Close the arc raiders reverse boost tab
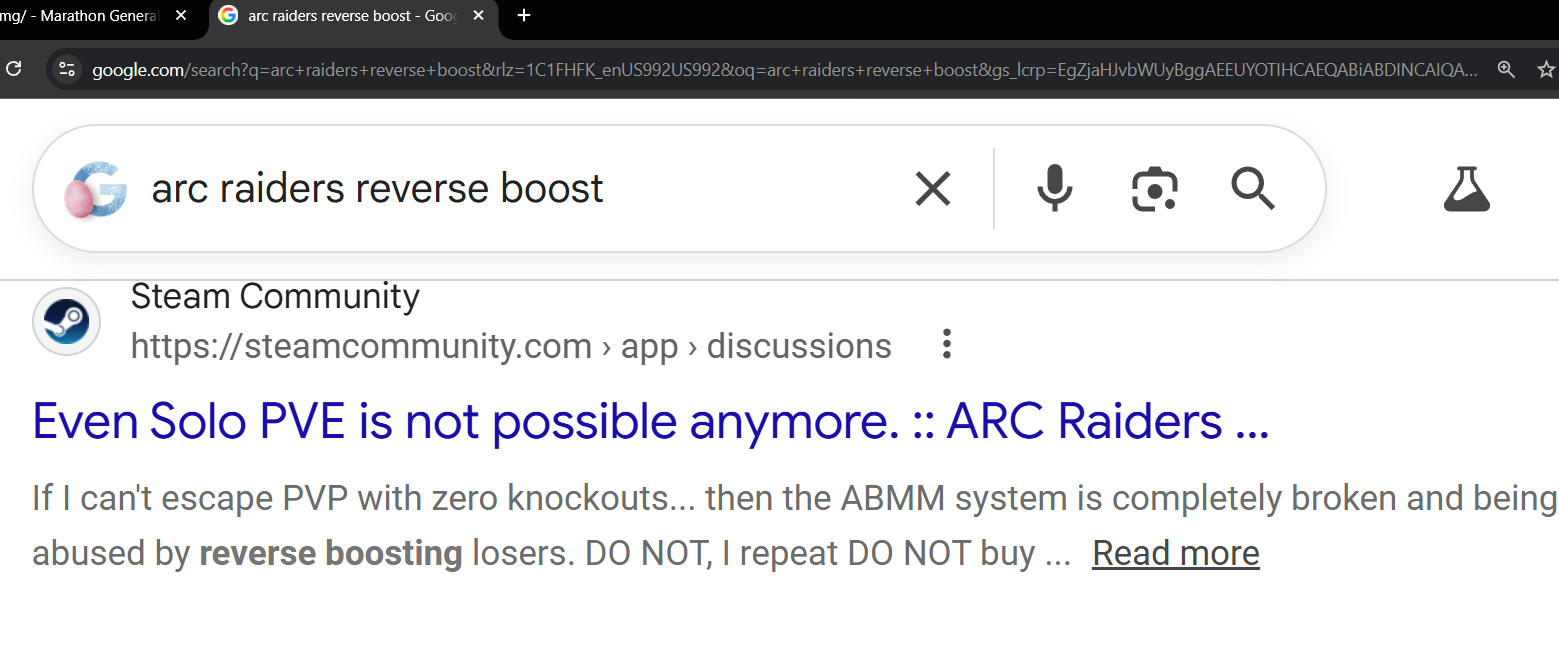 478,16
